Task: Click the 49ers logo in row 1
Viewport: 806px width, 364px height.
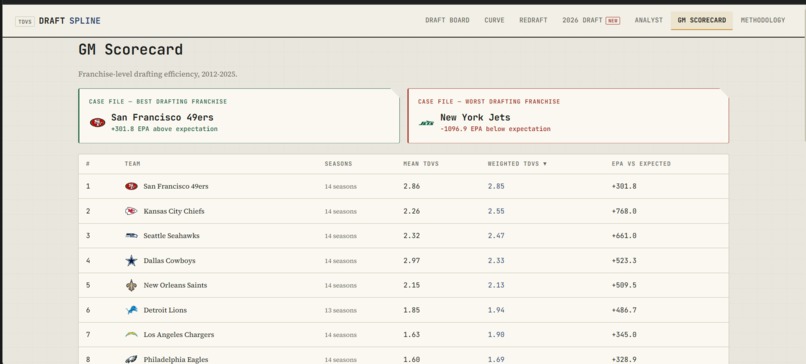Action: [x=131, y=186]
